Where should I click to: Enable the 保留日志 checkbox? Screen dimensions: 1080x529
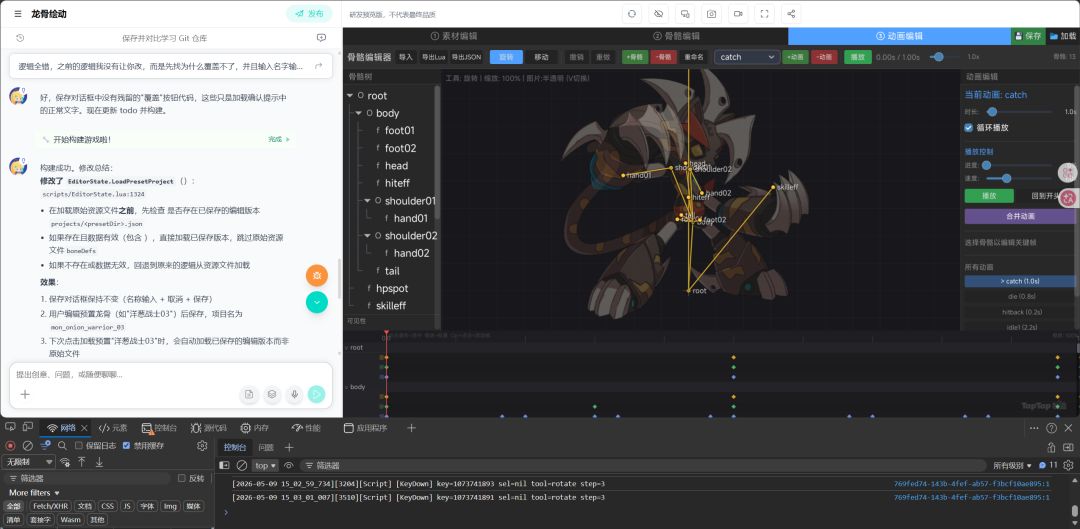pos(79,446)
